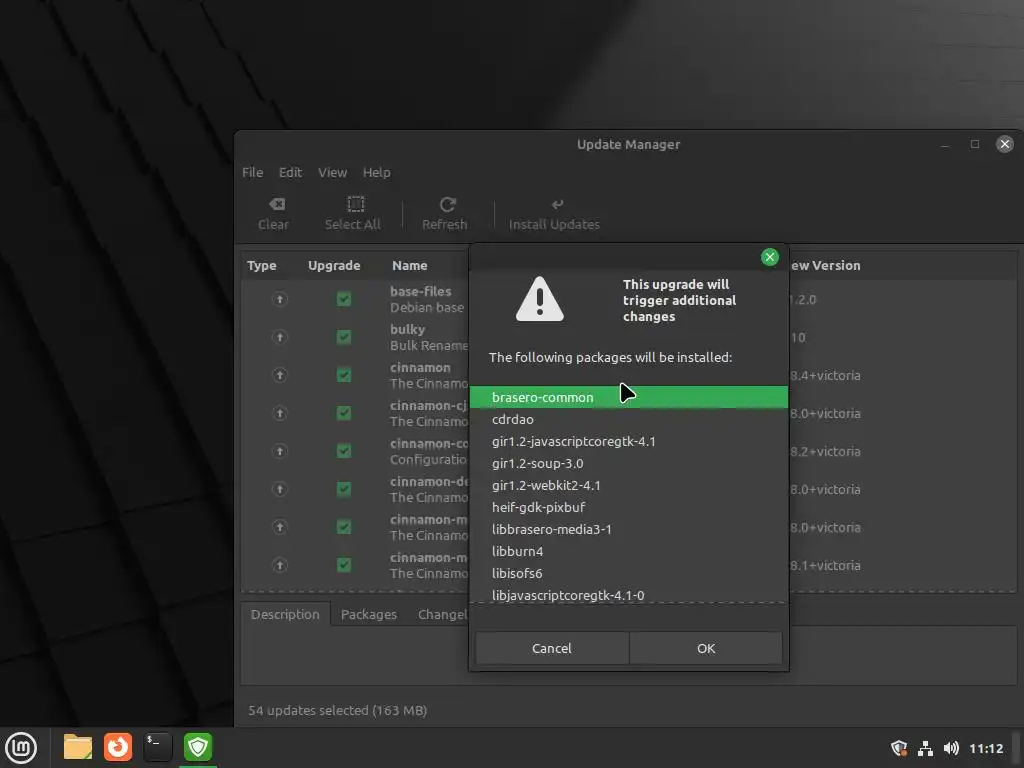Click the upgrade type arrow icon for bulky
The height and width of the screenshot is (768, 1024).
tap(280, 337)
